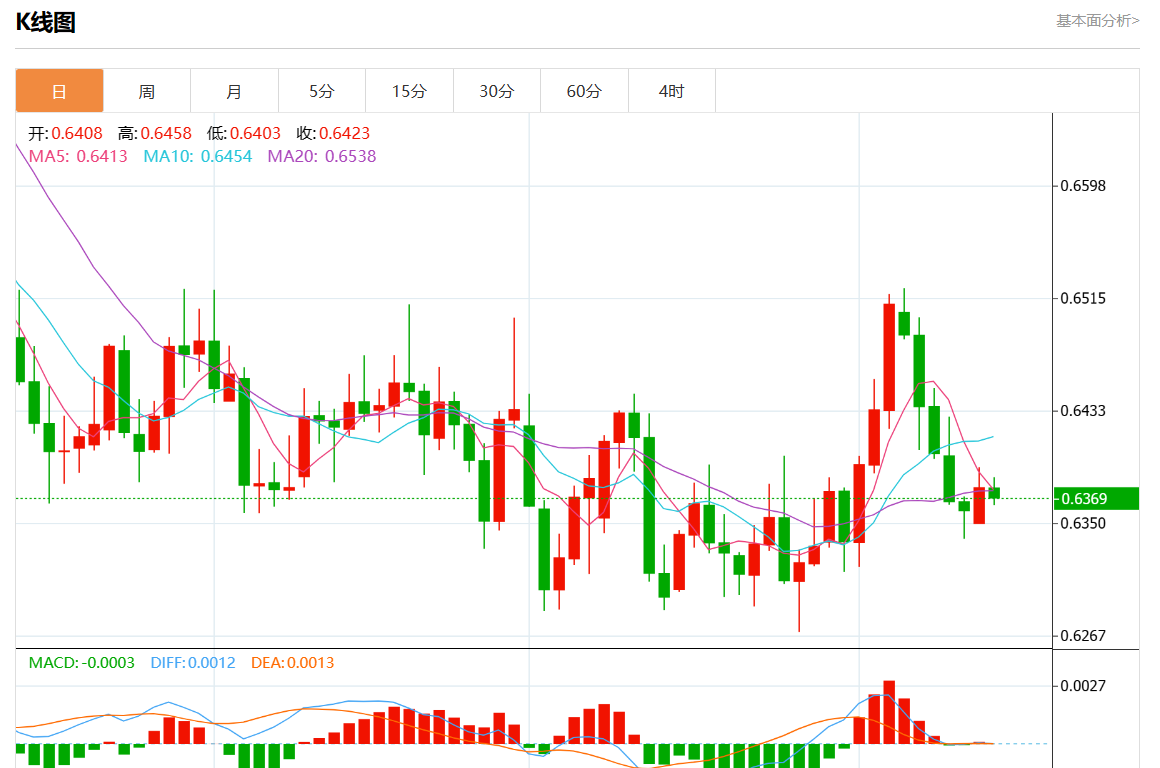Click the 0.6515 price axis label

click(x=1083, y=298)
